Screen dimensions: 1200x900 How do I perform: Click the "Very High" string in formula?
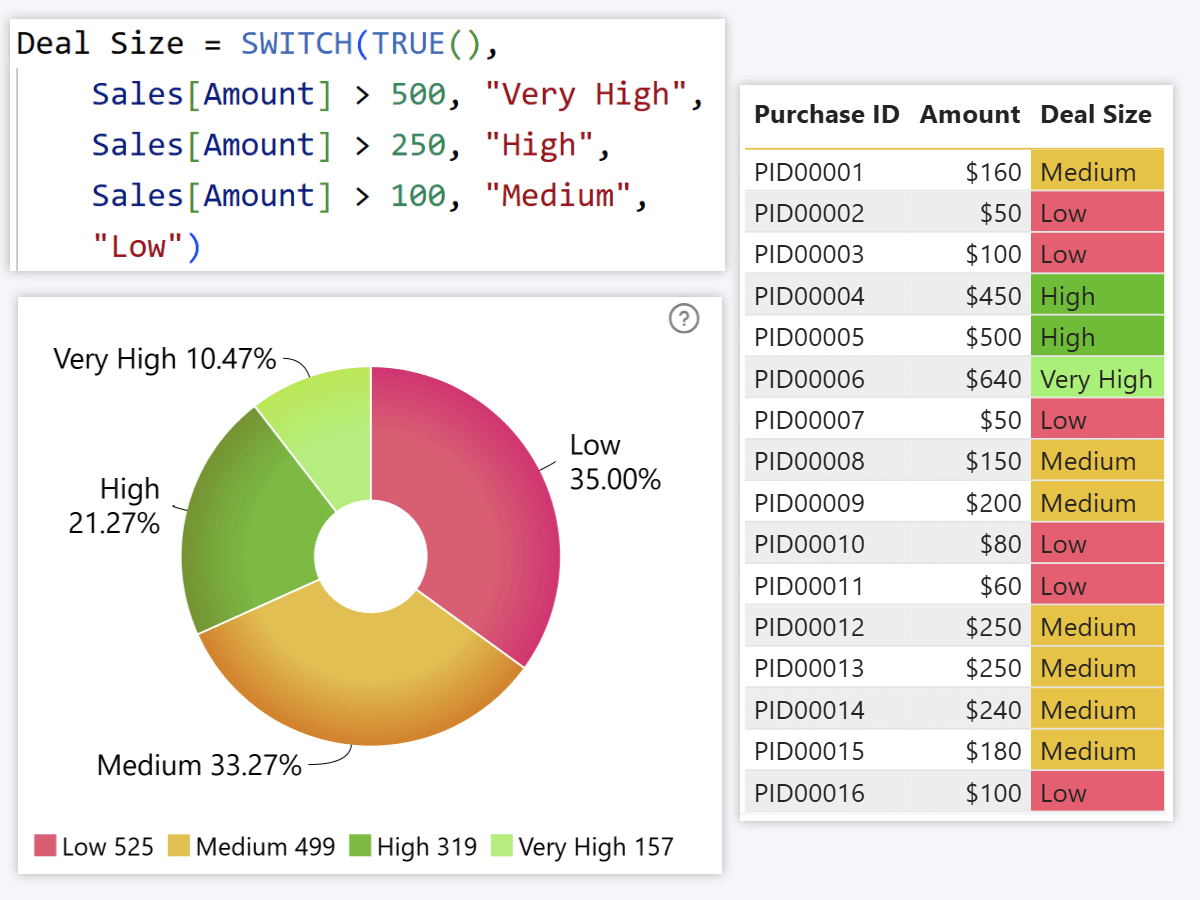pos(586,94)
